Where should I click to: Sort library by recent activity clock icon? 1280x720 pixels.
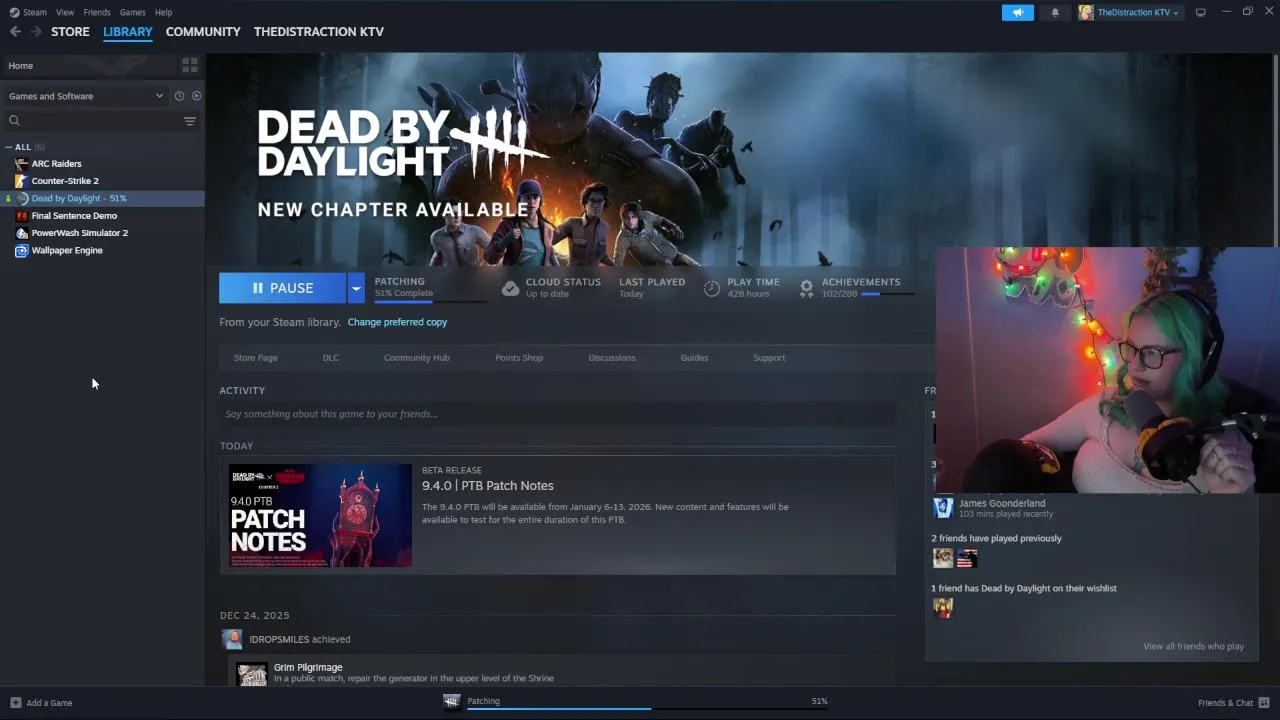(x=180, y=96)
